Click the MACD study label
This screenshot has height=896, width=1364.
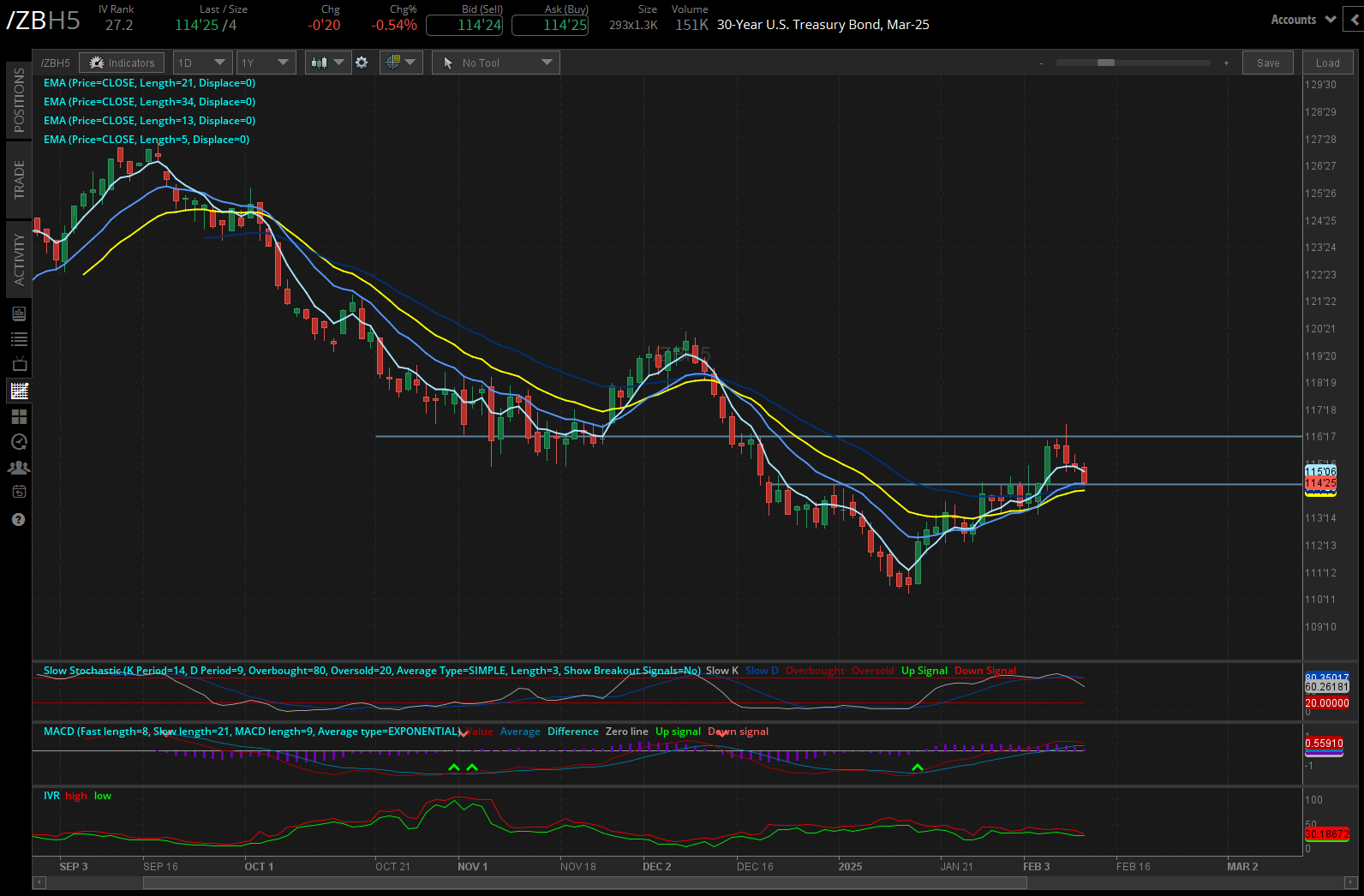coord(252,732)
